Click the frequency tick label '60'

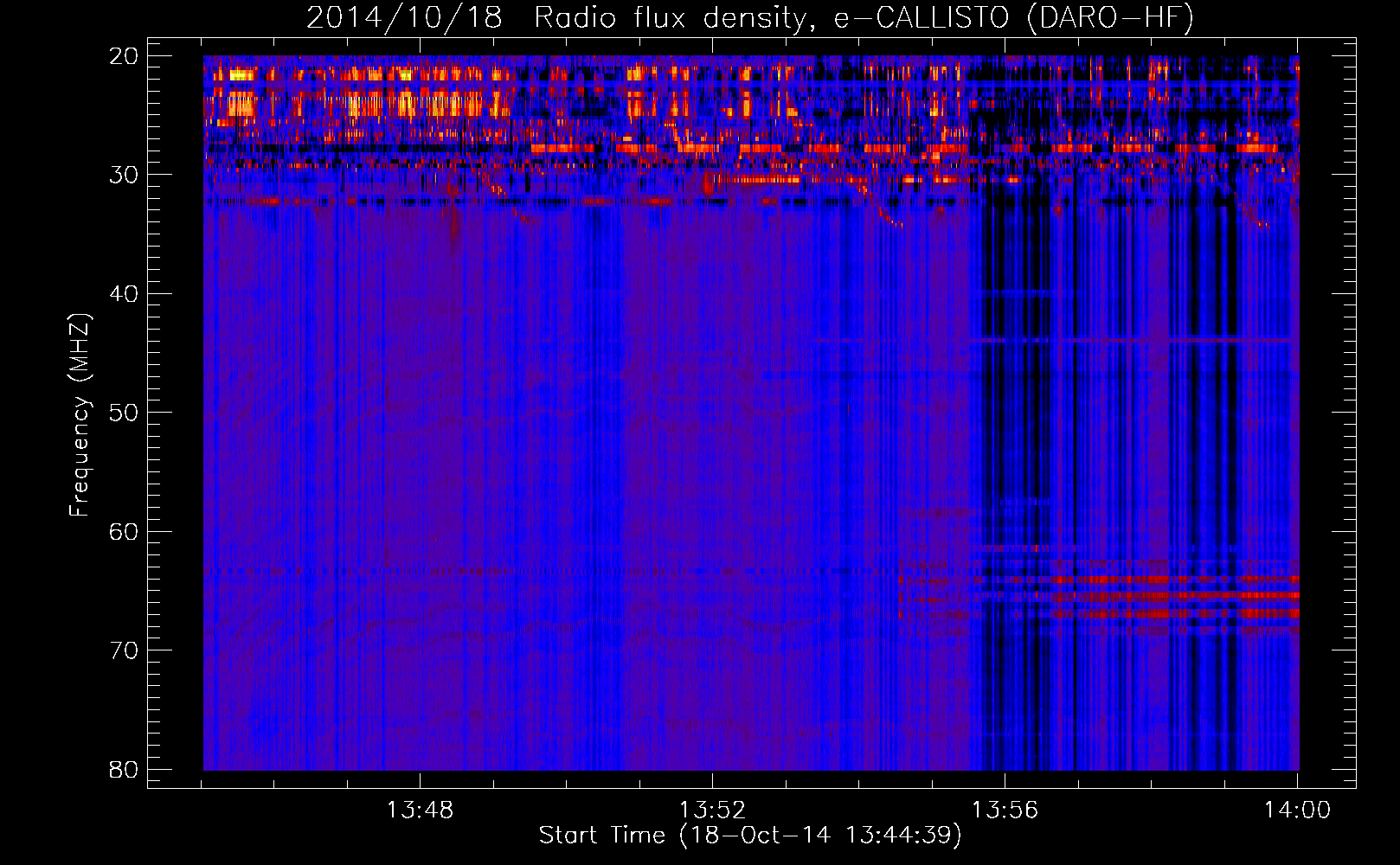(124, 532)
